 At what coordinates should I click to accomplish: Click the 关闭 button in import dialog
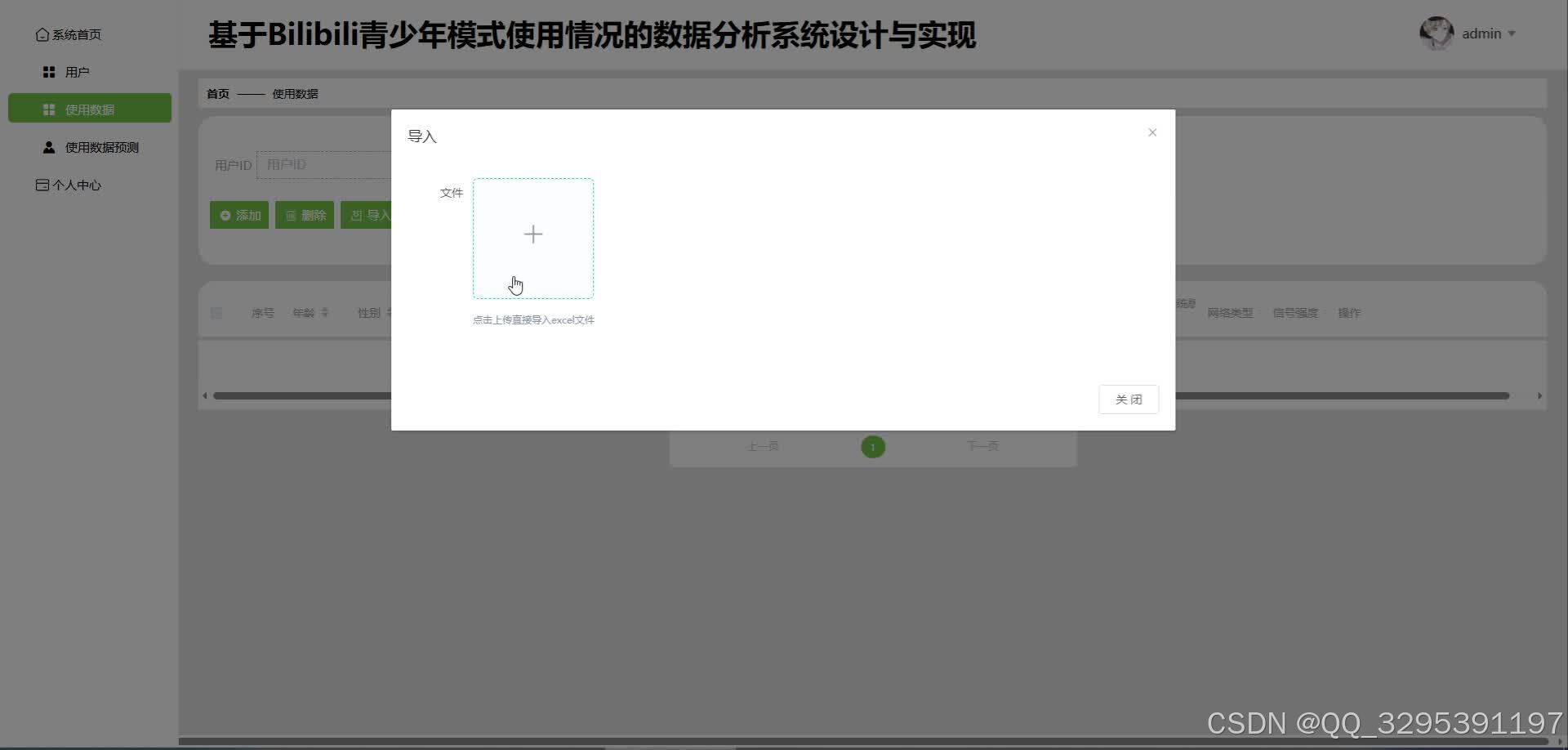coord(1128,399)
